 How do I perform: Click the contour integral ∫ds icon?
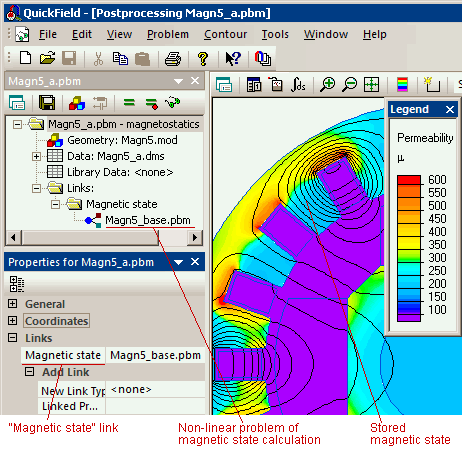coord(298,85)
